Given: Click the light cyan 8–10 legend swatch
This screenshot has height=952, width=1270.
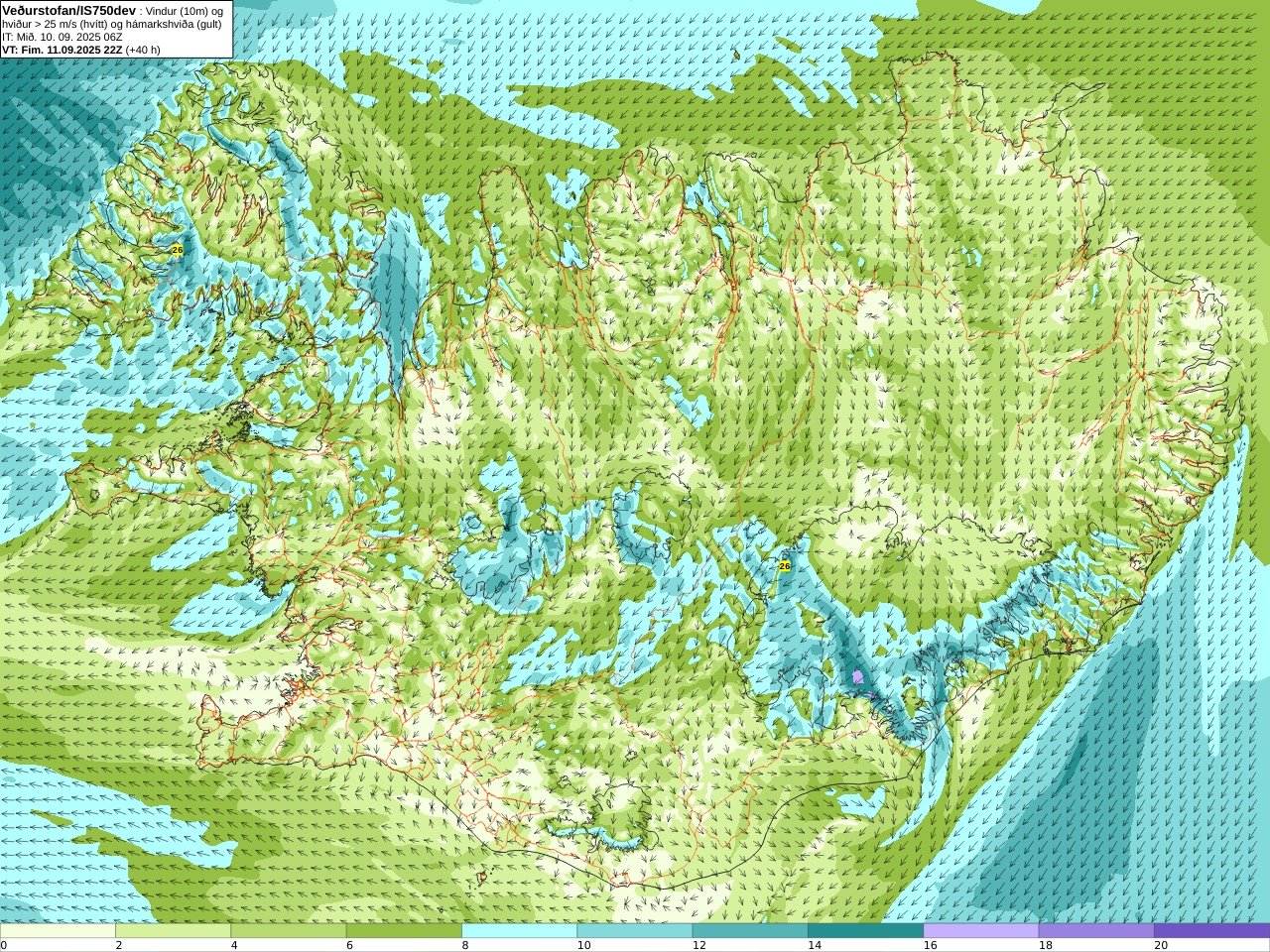Looking at the screenshot, I should point(519,931).
